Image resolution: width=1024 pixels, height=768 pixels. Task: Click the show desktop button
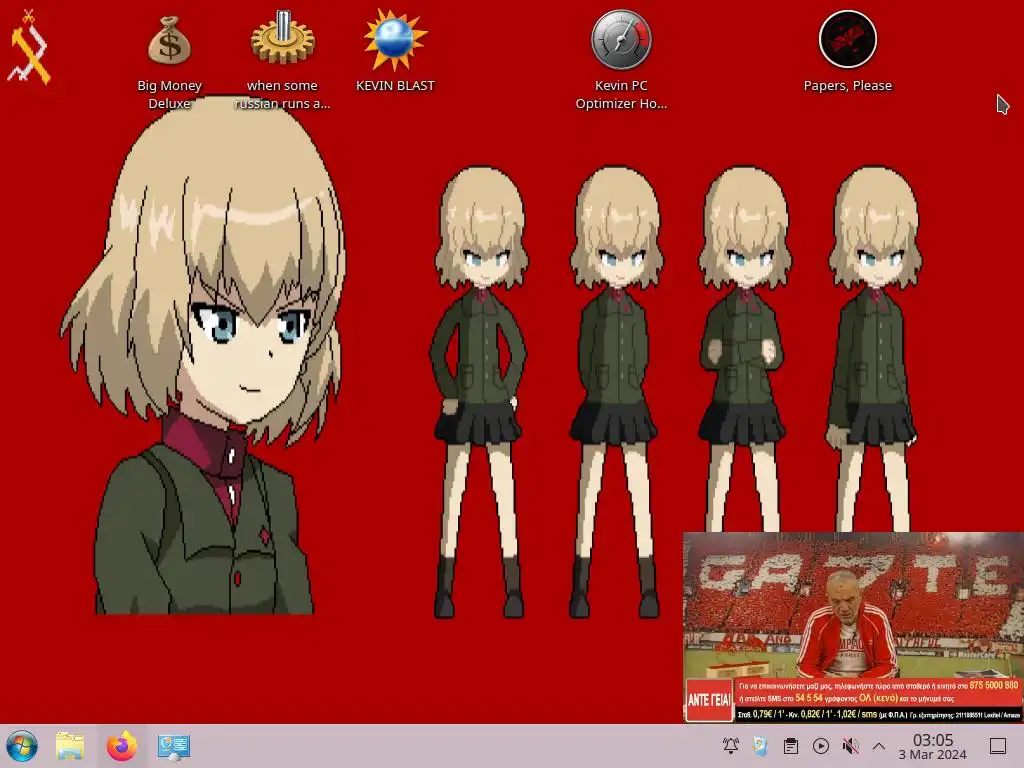point(998,746)
